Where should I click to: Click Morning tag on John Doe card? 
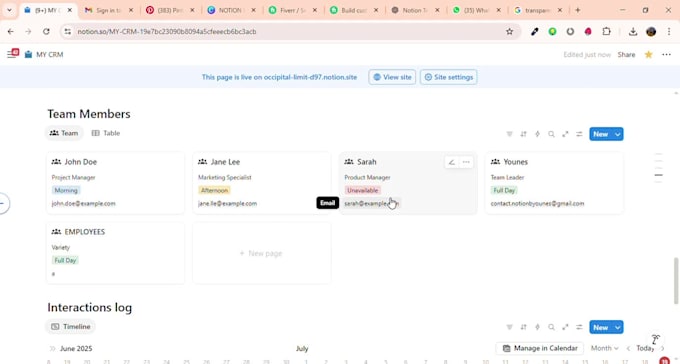coord(66,190)
